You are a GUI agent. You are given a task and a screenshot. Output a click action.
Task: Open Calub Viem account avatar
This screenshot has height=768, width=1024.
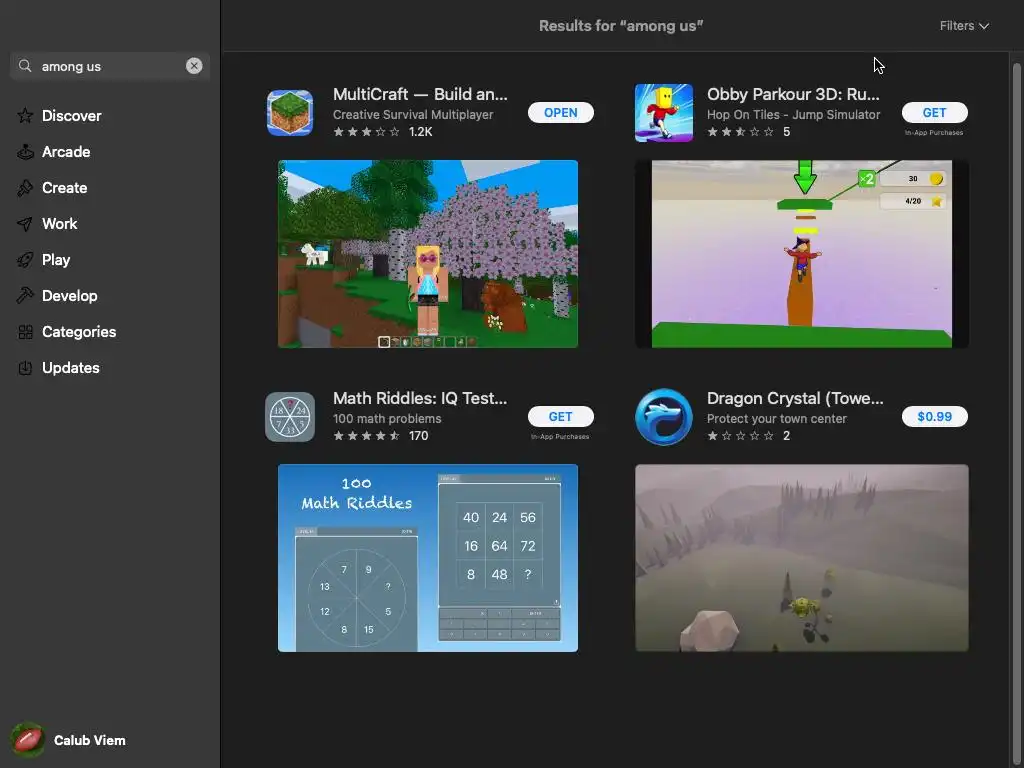27,740
